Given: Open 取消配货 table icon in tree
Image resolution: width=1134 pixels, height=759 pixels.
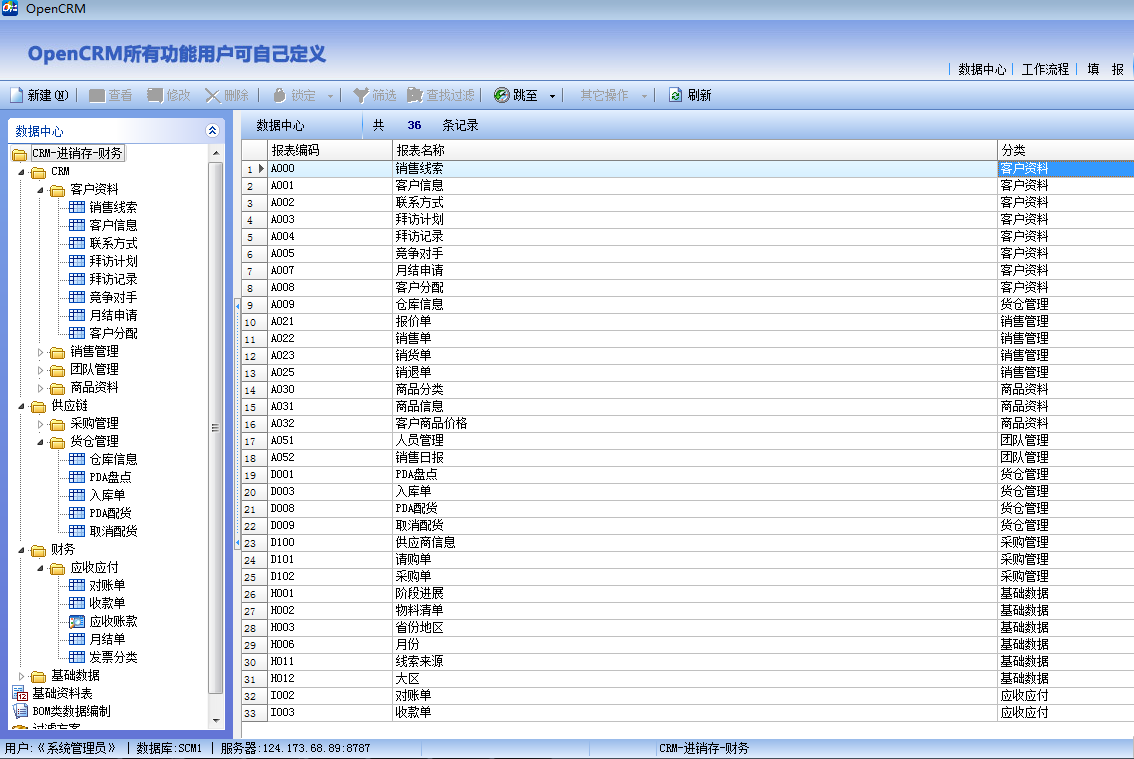Looking at the screenshot, I should (x=77, y=532).
